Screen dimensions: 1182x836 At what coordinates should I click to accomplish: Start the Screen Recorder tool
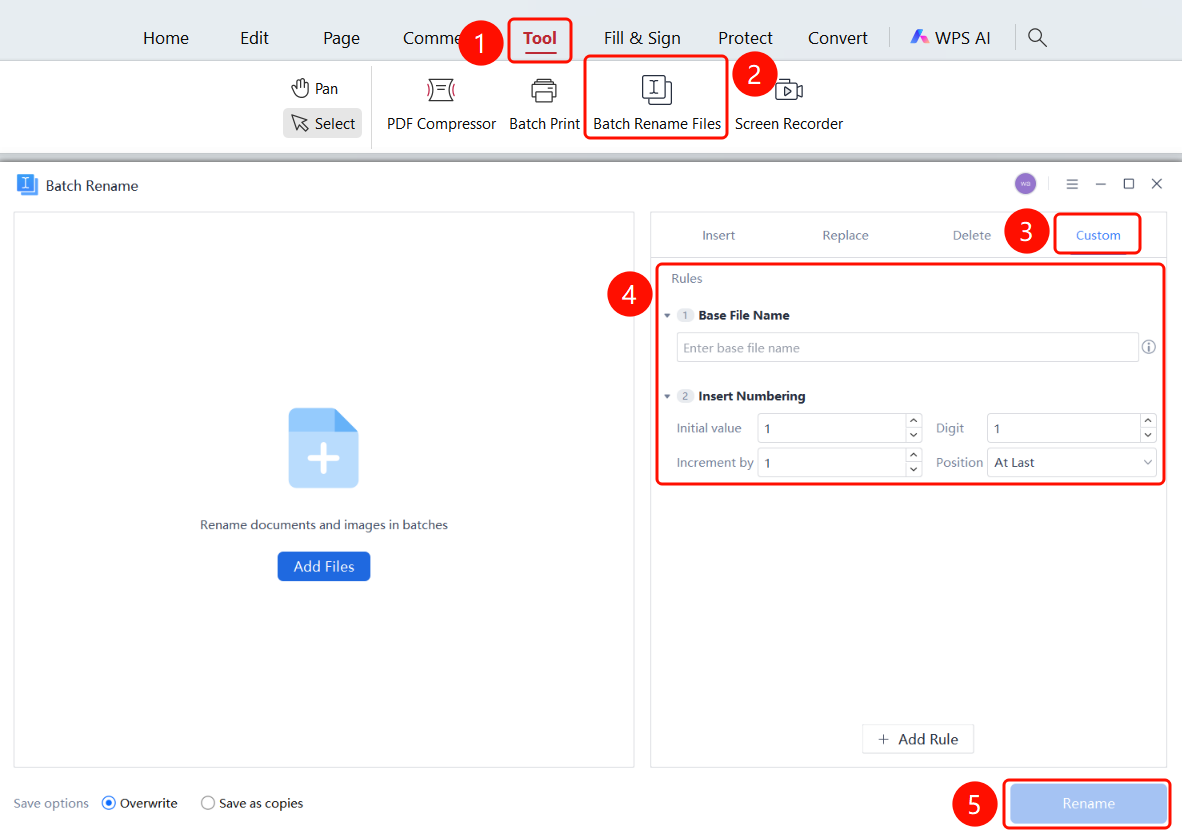tap(789, 105)
